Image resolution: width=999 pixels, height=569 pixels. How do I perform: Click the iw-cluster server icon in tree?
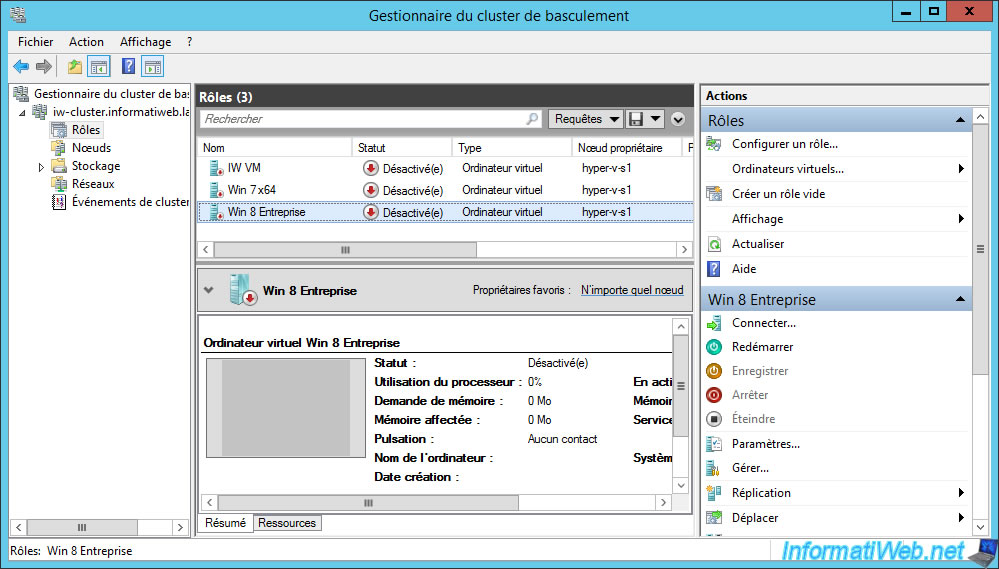point(40,112)
